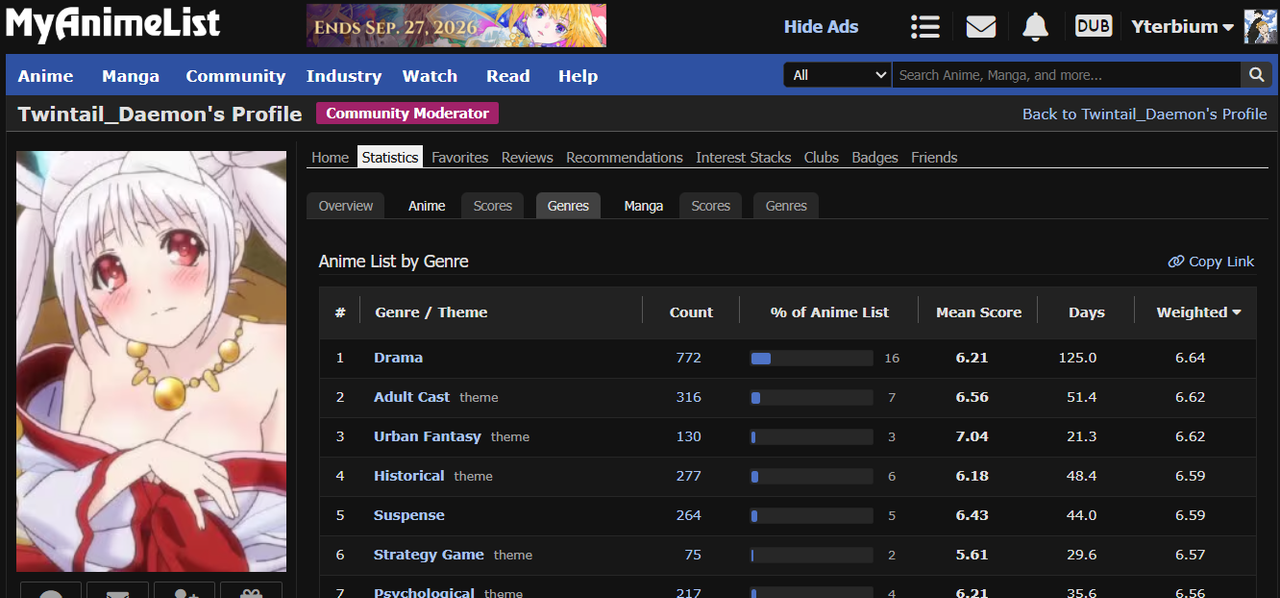This screenshot has height=598, width=1280.
Task: Click the Adult Cast percentage bar
Action: pyautogui.click(x=812, y=397)
